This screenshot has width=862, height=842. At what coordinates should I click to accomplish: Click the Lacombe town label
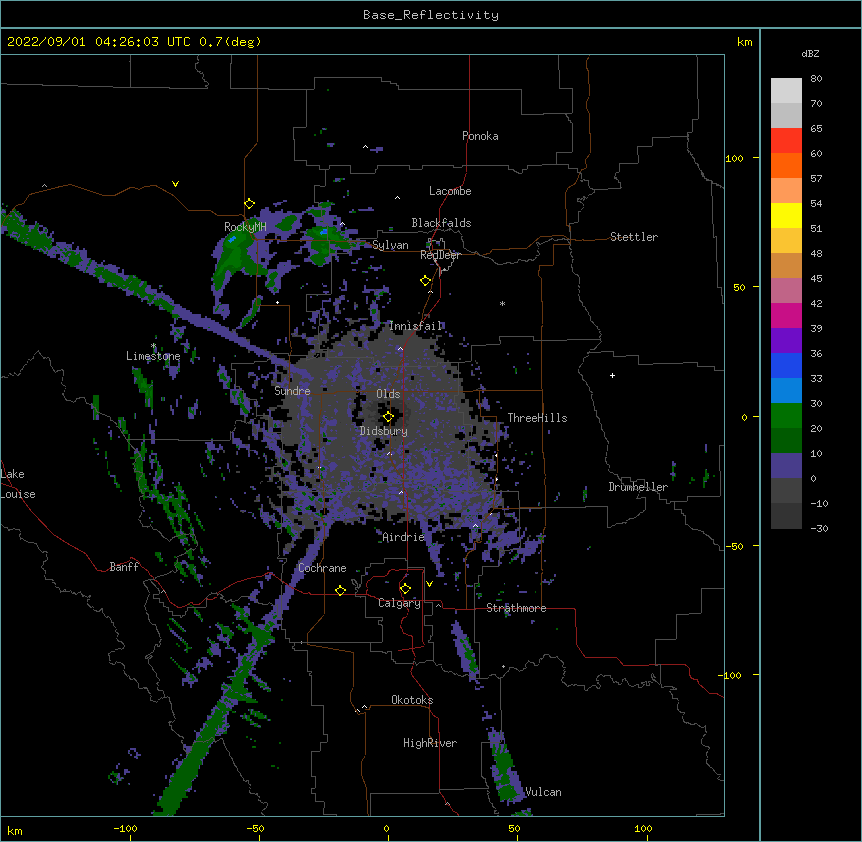pos(450,191)
